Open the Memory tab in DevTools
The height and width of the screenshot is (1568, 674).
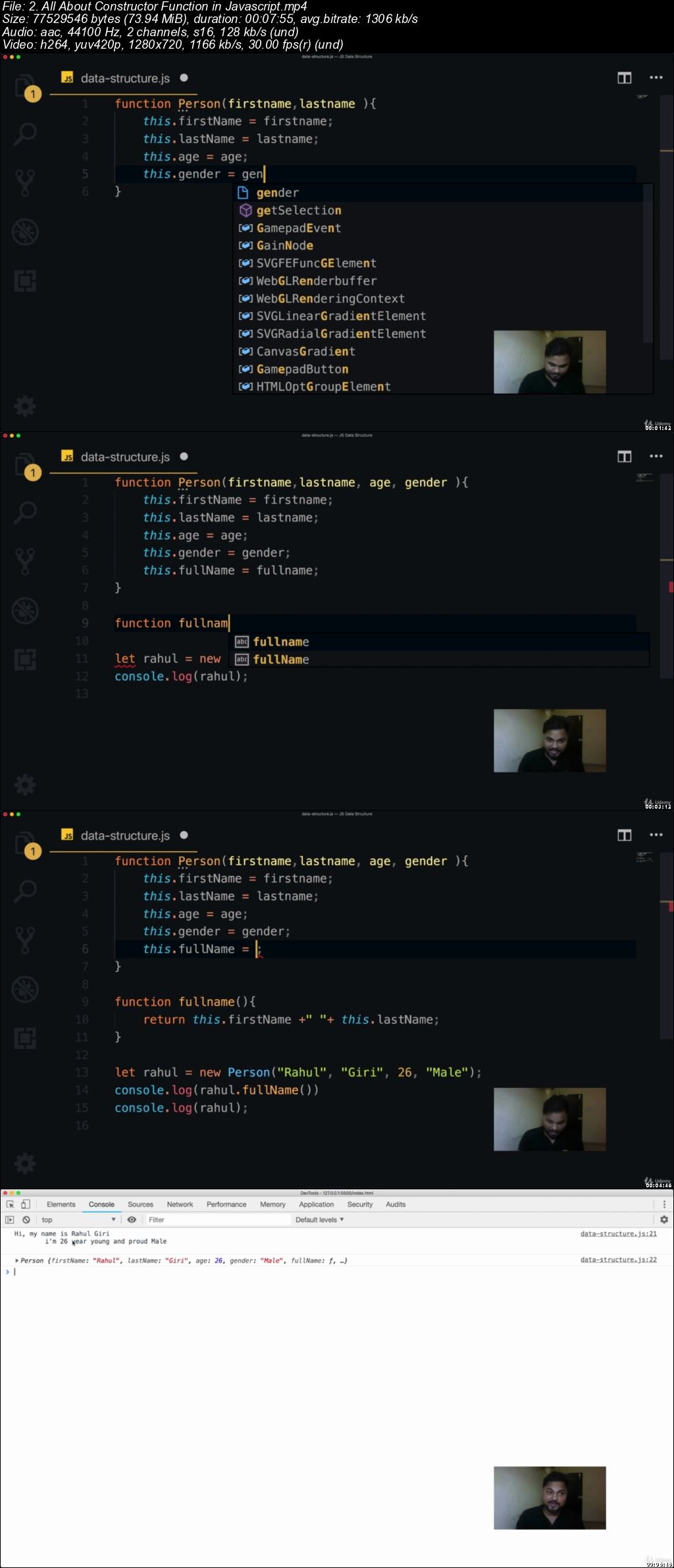(x=272, y=1204)
